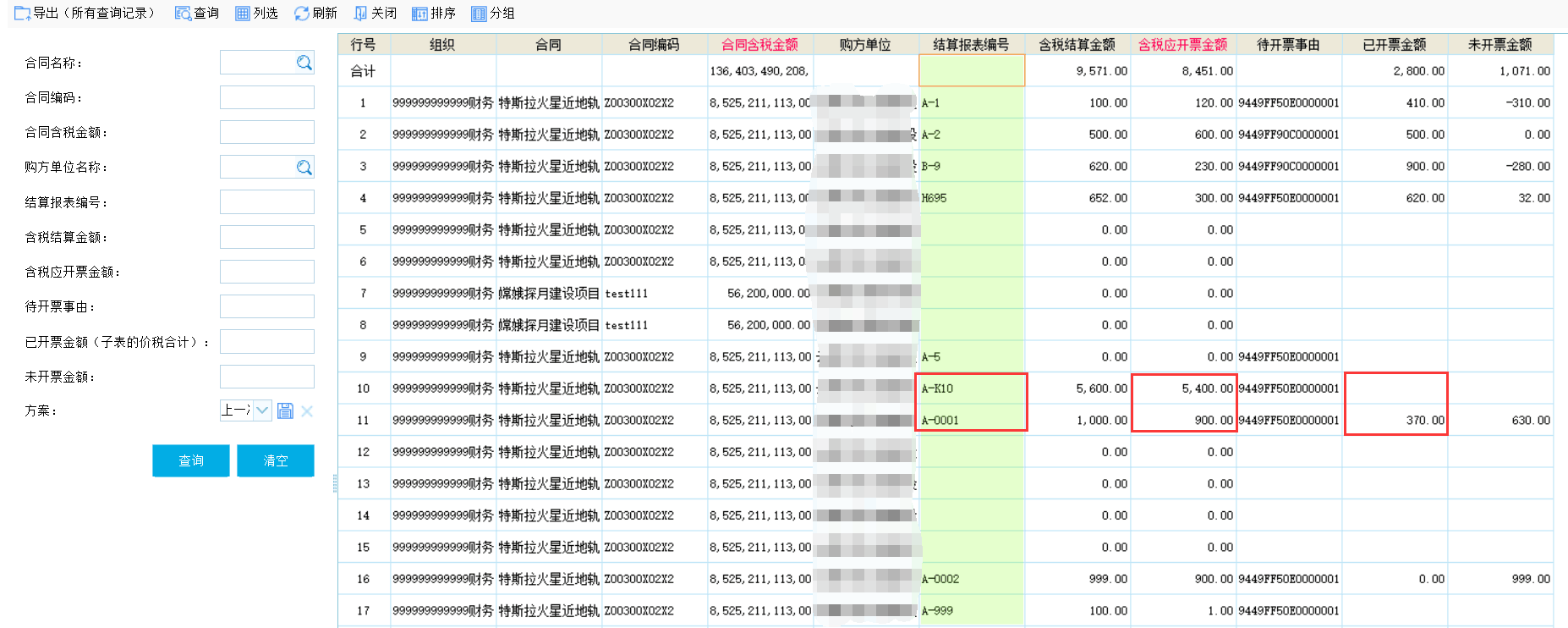This screenshot has height=628, width=1568.
Task: Focus the 待开票事由 input field
Action: click(267, 306)
